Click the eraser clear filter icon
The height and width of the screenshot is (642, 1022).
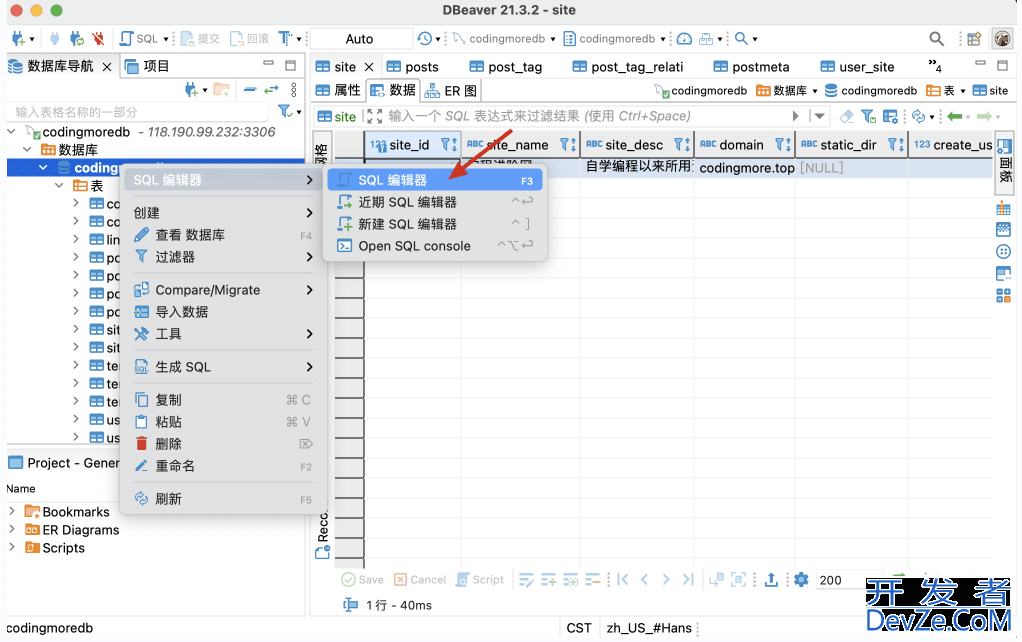tap(846, 116)
